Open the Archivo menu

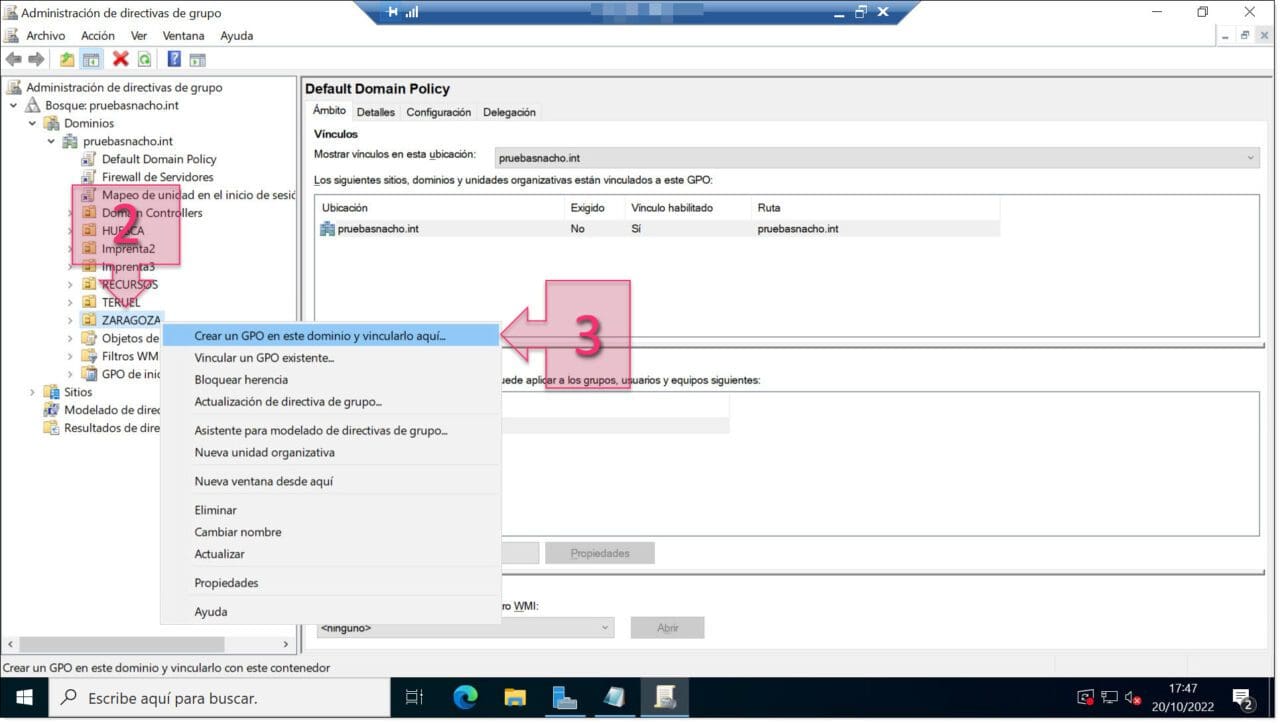tap(46, 35)
